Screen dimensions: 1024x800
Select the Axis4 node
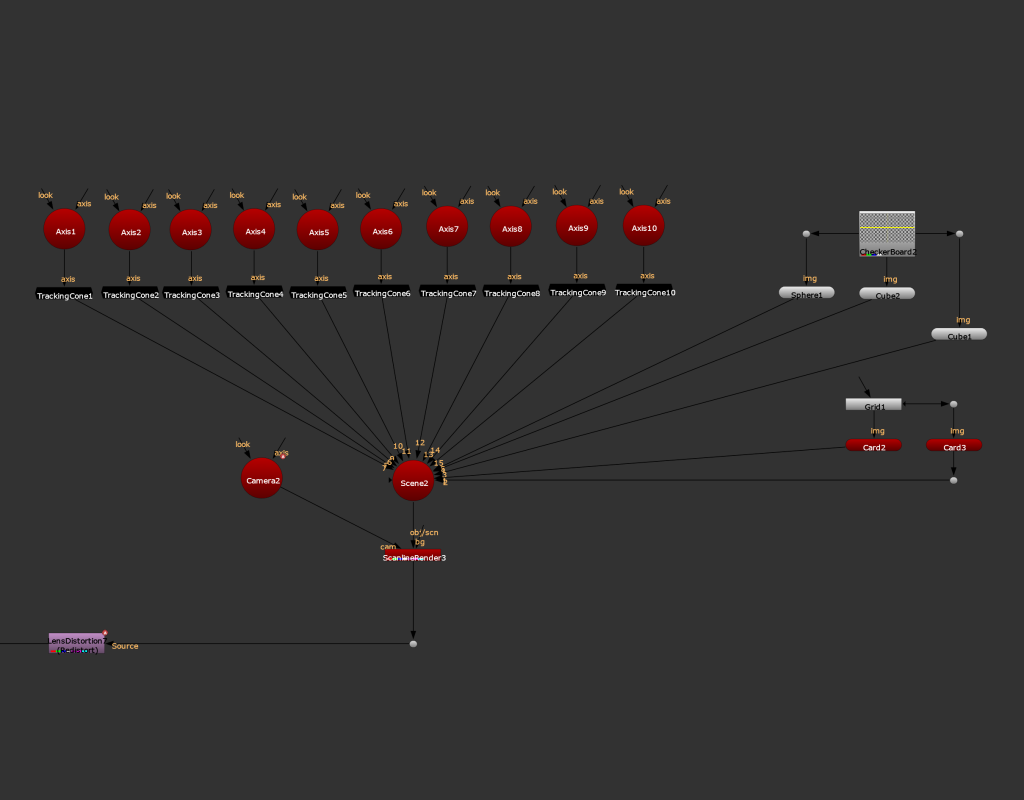(254, 229)
